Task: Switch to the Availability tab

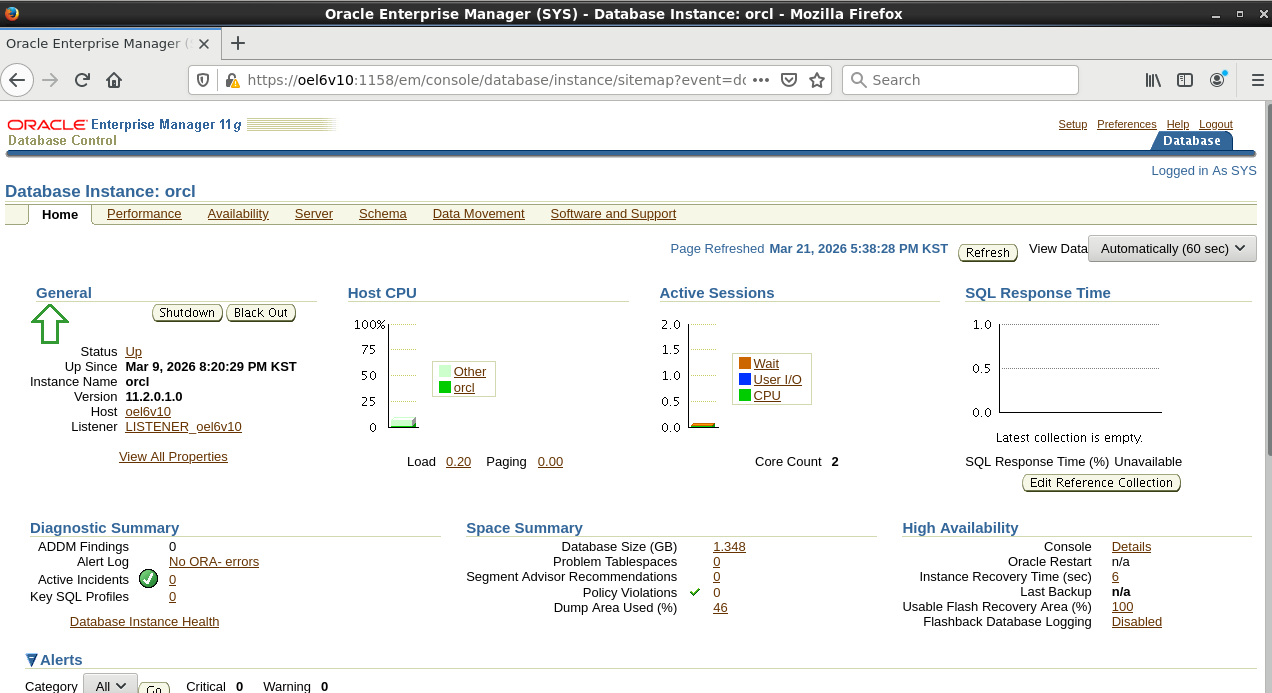Action: (238, 214)
